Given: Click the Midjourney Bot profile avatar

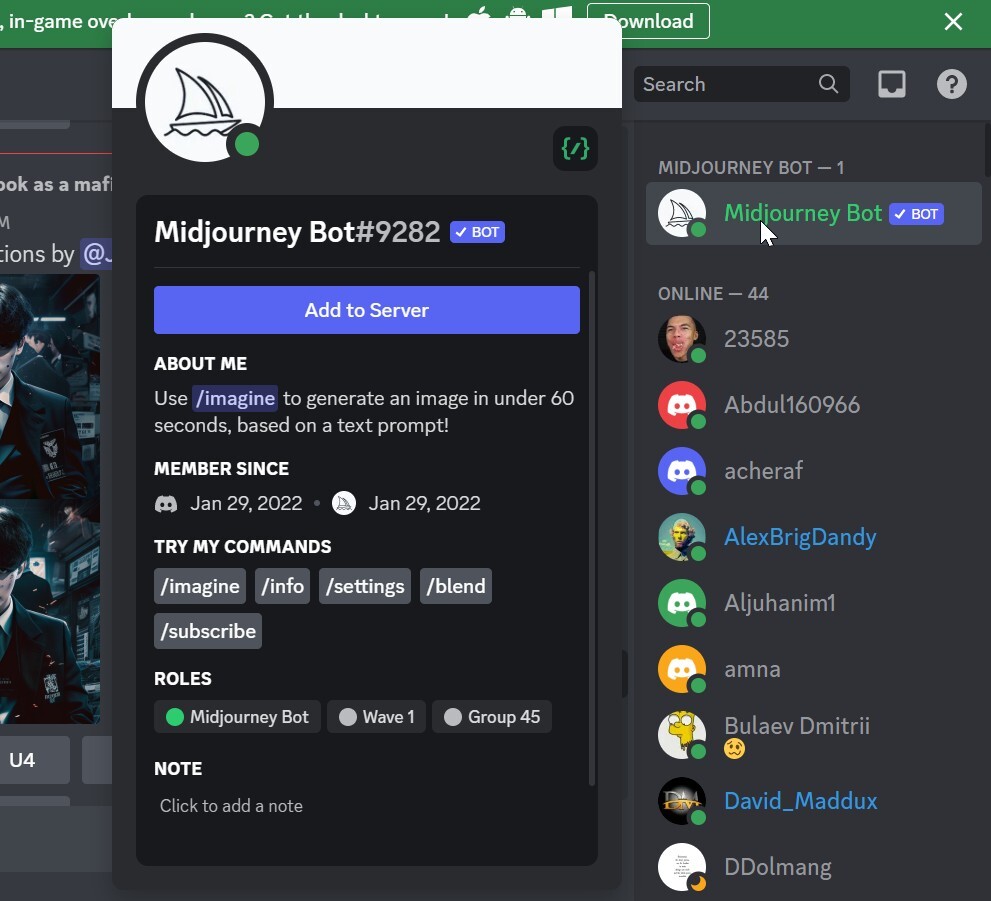Looking at the screenshot, I should (205, 101).
